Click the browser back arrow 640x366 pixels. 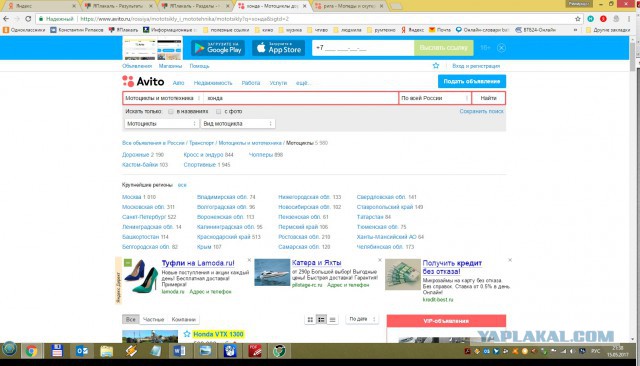(6, 19)
